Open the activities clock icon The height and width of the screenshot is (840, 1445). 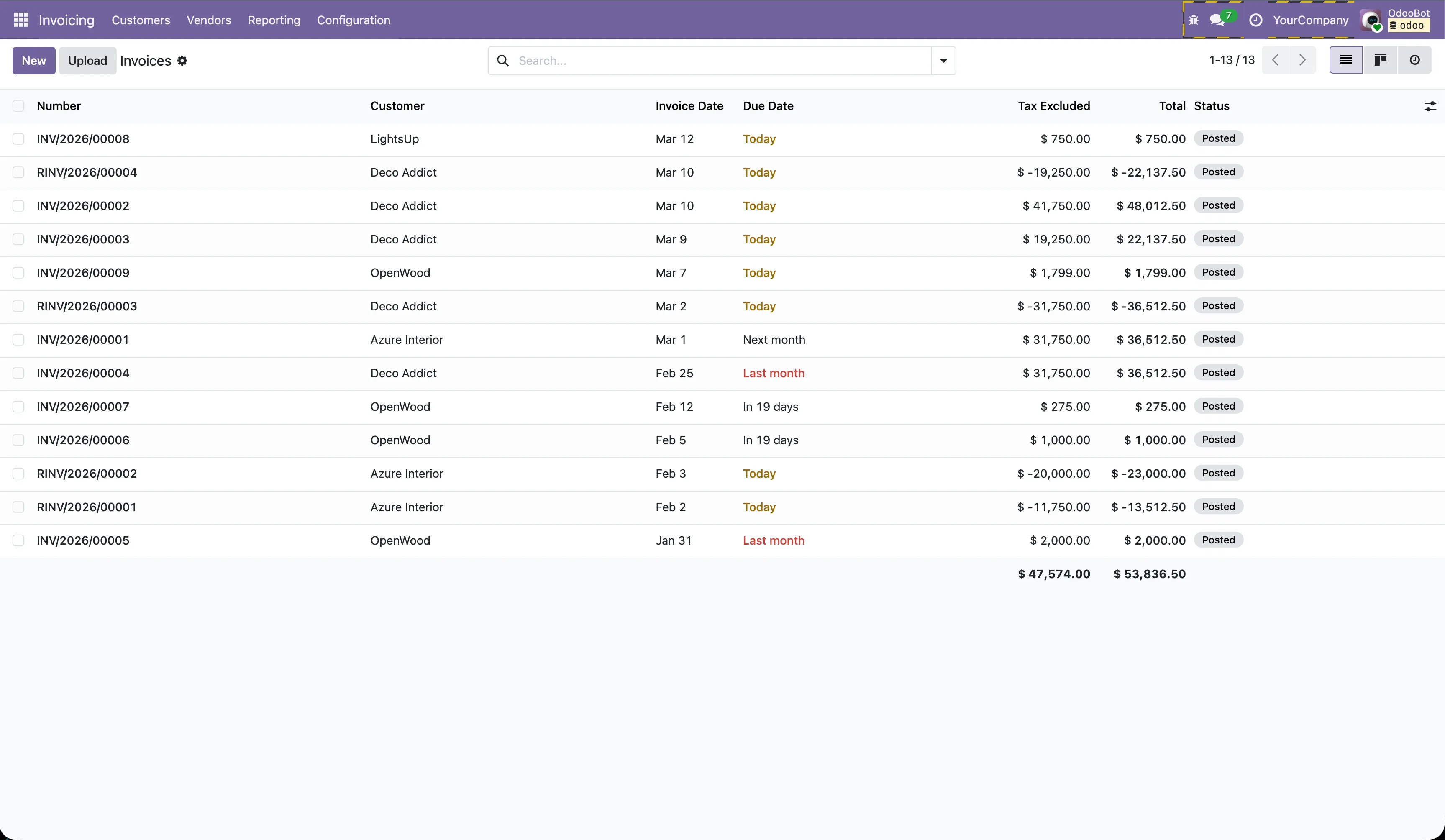1255,20
